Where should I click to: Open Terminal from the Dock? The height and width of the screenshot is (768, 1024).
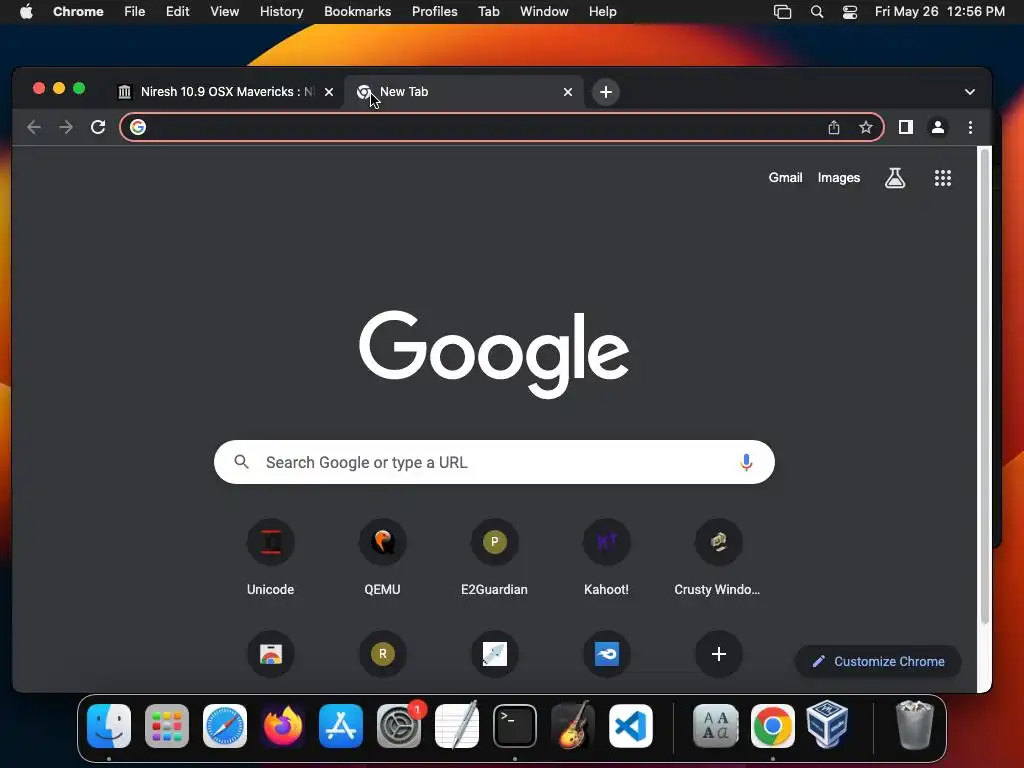pyautogui.click(x=515, y=726)
